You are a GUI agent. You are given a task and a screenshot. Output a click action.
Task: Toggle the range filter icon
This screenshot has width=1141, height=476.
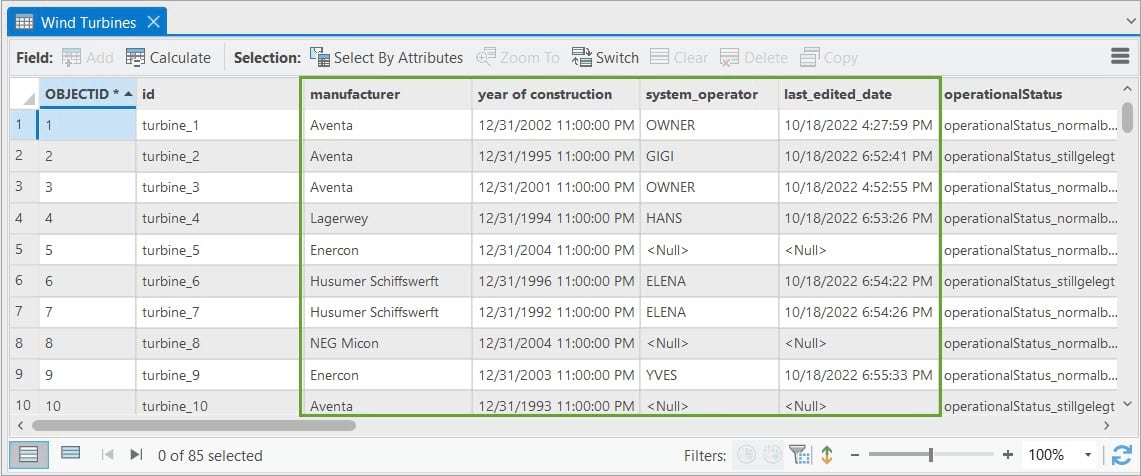pyautogui.click(x=773, y=455)
